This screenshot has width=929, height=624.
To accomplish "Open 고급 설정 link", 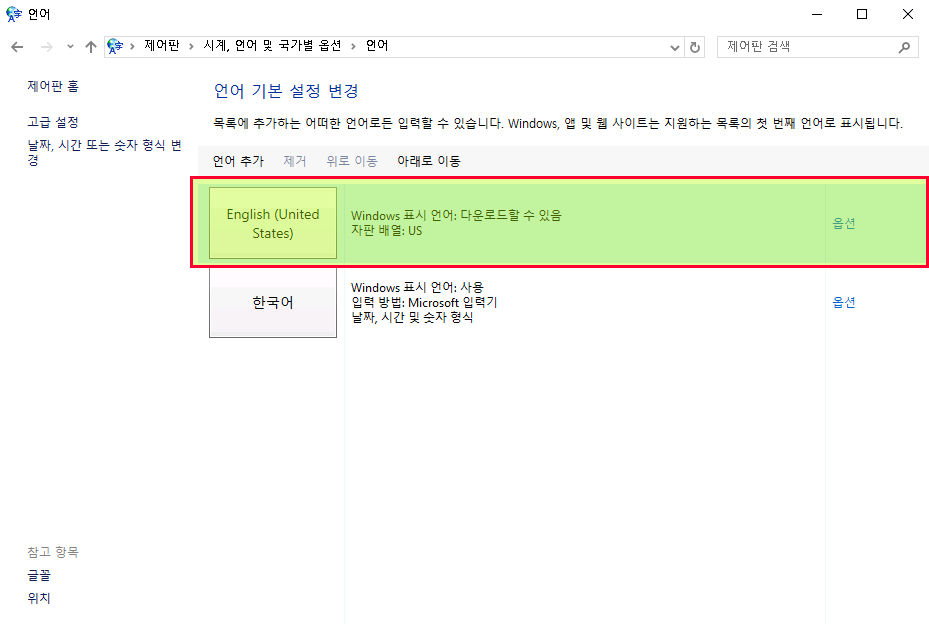I will 53,122.
